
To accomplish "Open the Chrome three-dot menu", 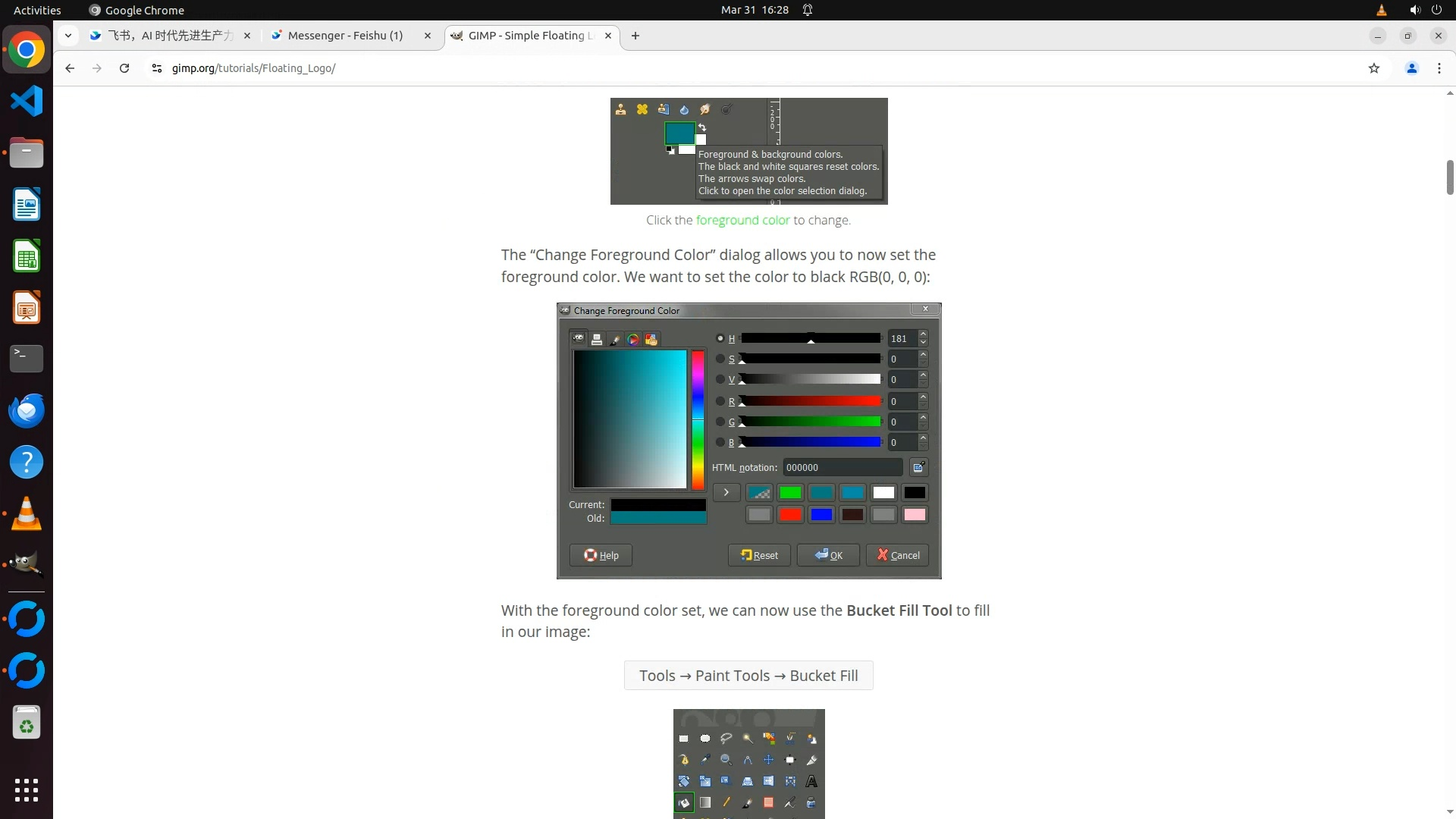I will pos(1439,68).
